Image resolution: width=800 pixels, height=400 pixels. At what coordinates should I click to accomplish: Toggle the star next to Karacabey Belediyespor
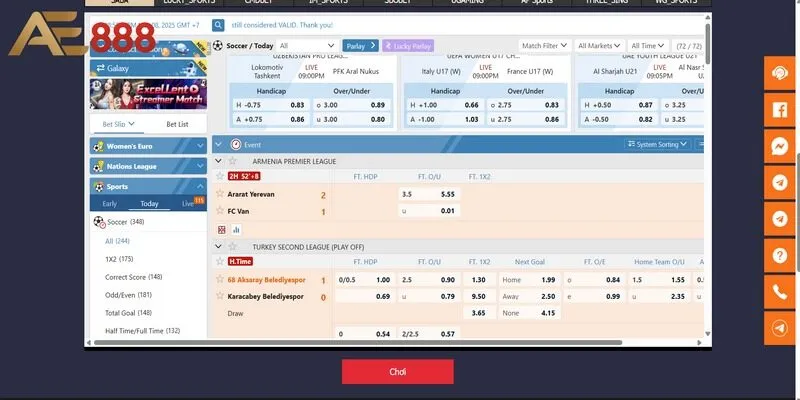pyautogui.click(x=220, y=297)
